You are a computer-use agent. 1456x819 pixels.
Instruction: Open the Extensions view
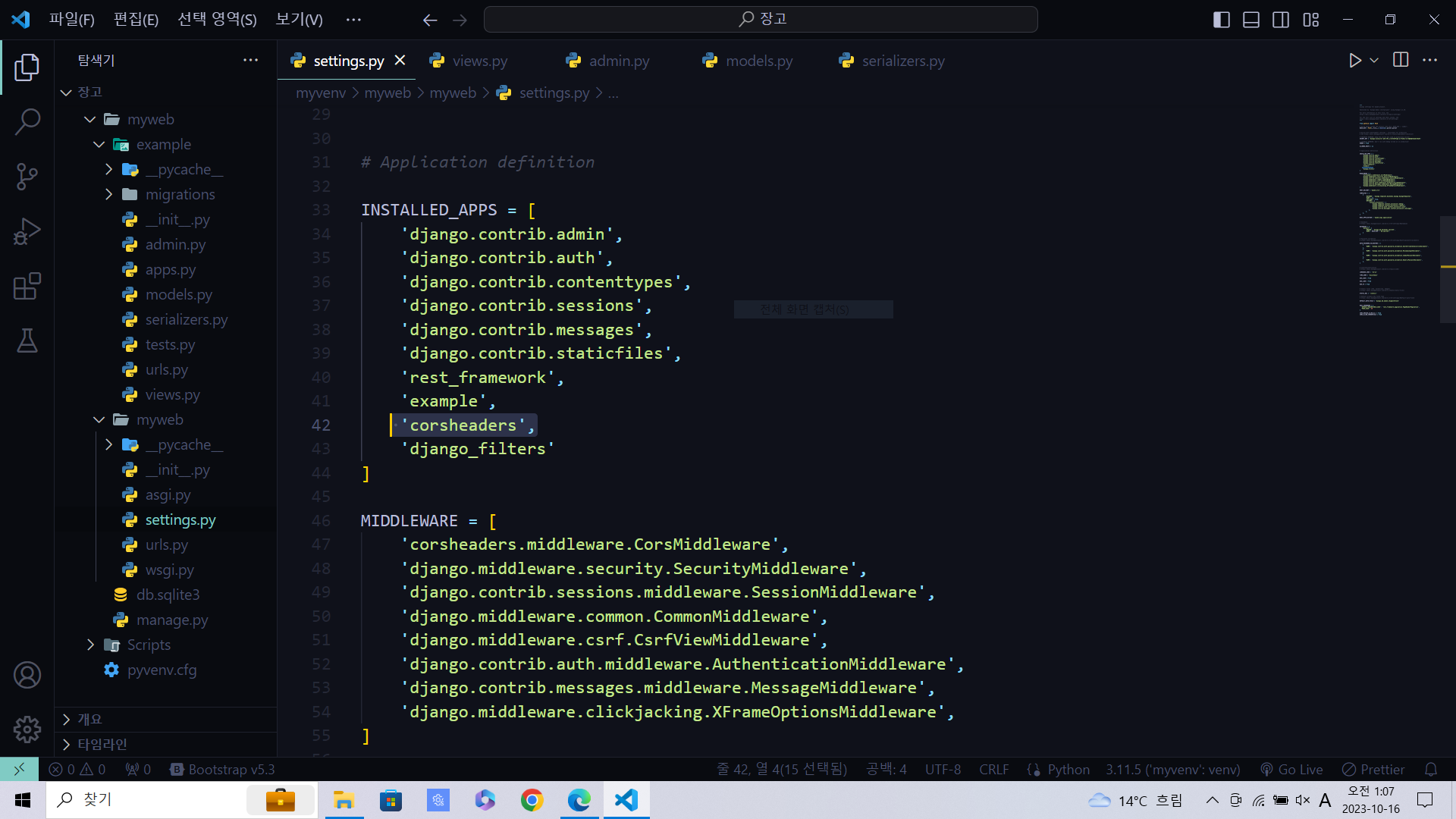click(x=27, y=287)
